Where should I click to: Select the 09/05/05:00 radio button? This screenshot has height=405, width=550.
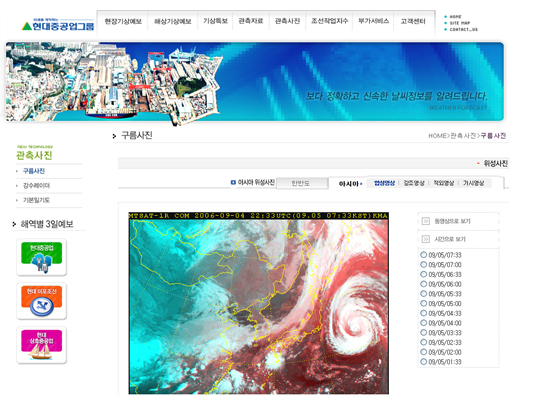423,304
